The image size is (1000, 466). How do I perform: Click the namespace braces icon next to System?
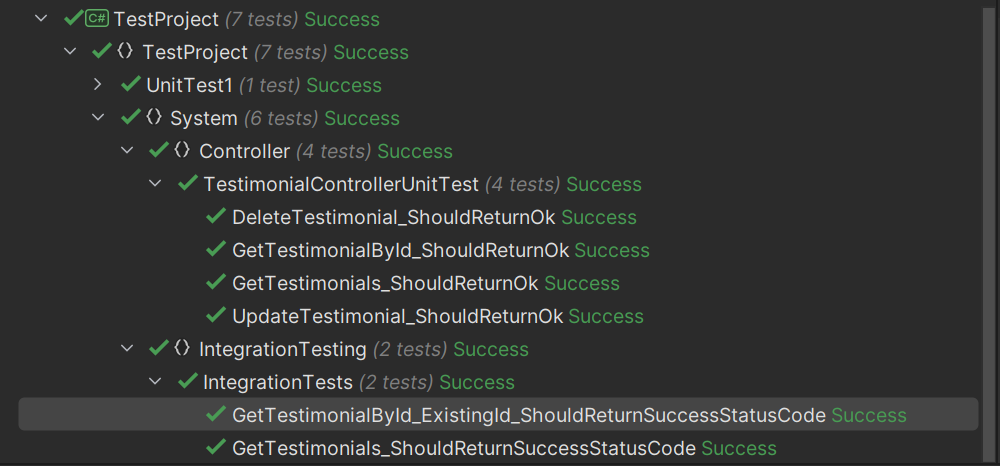coord(154,118)
